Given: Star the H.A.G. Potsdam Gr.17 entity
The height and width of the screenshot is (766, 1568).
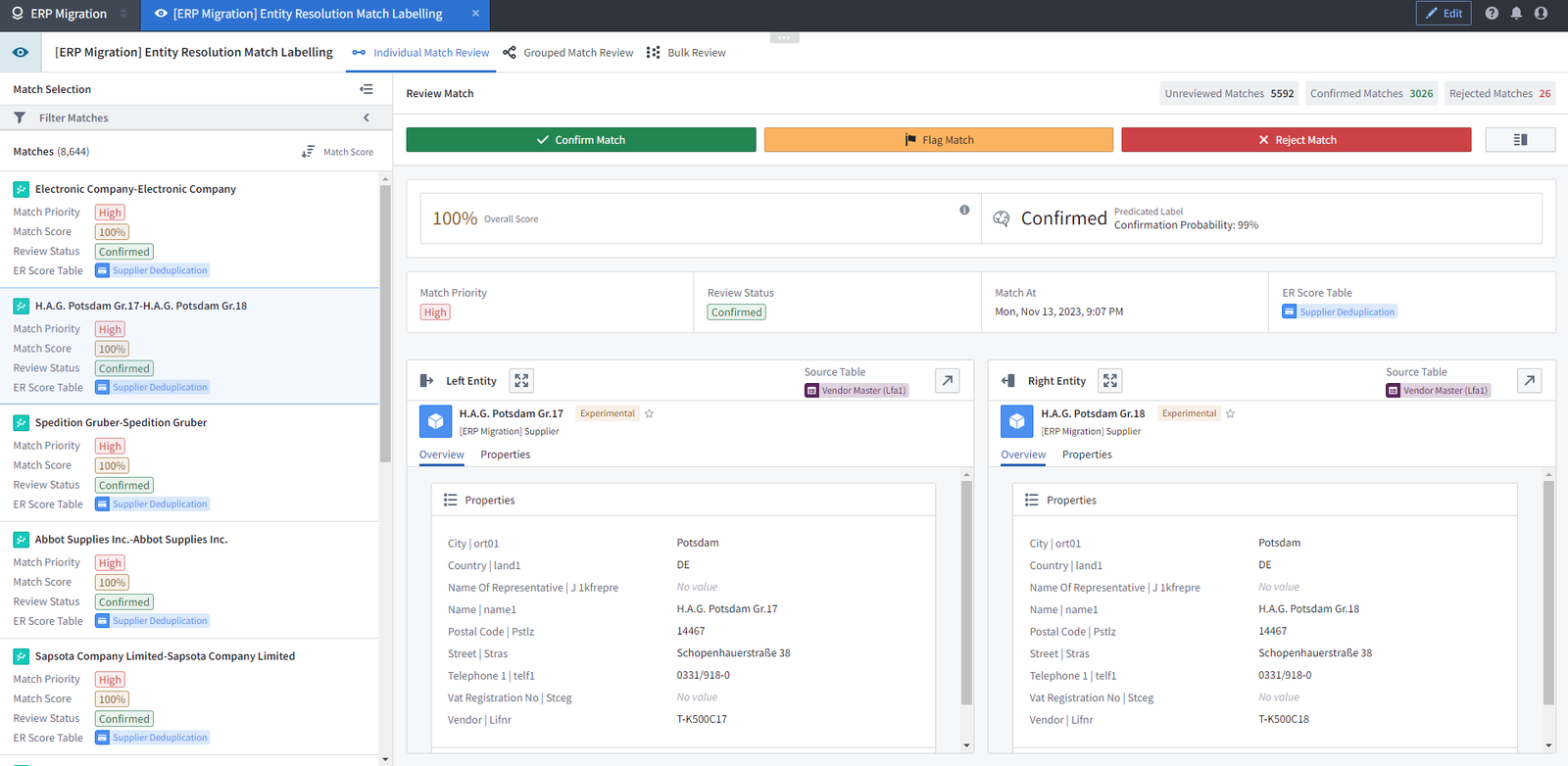Looking at the screenshot, I should pos(649,413).
